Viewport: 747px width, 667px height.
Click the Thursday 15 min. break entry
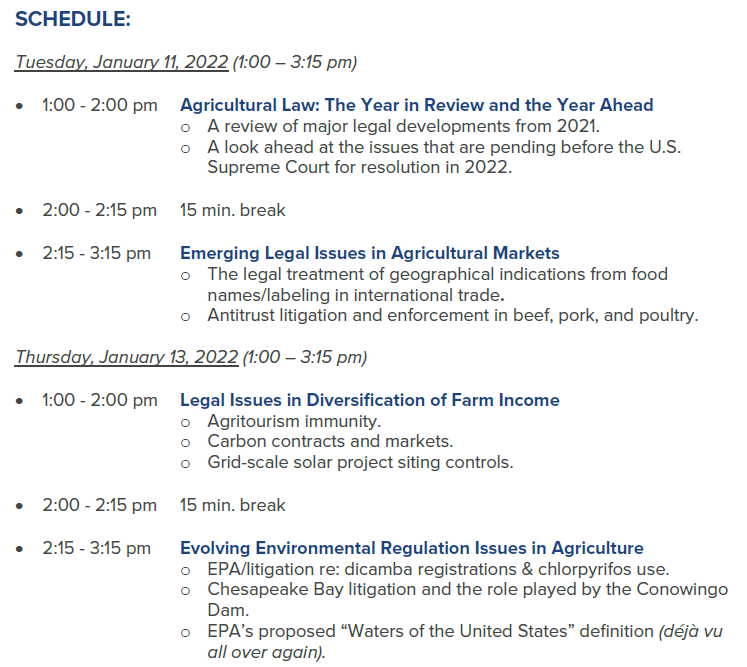point(232,505)
